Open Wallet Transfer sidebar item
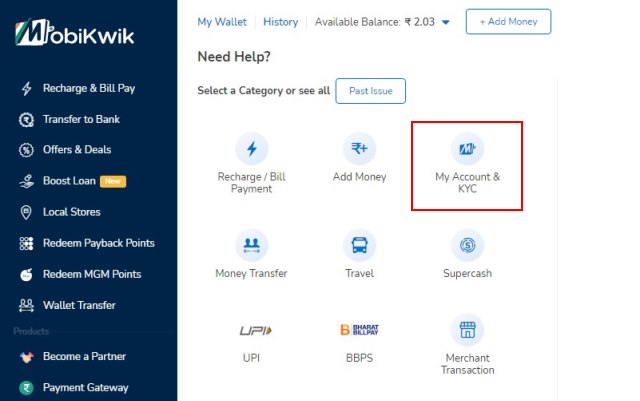Image resolution: width=640 pixels, height=401 pixels. 79,305
